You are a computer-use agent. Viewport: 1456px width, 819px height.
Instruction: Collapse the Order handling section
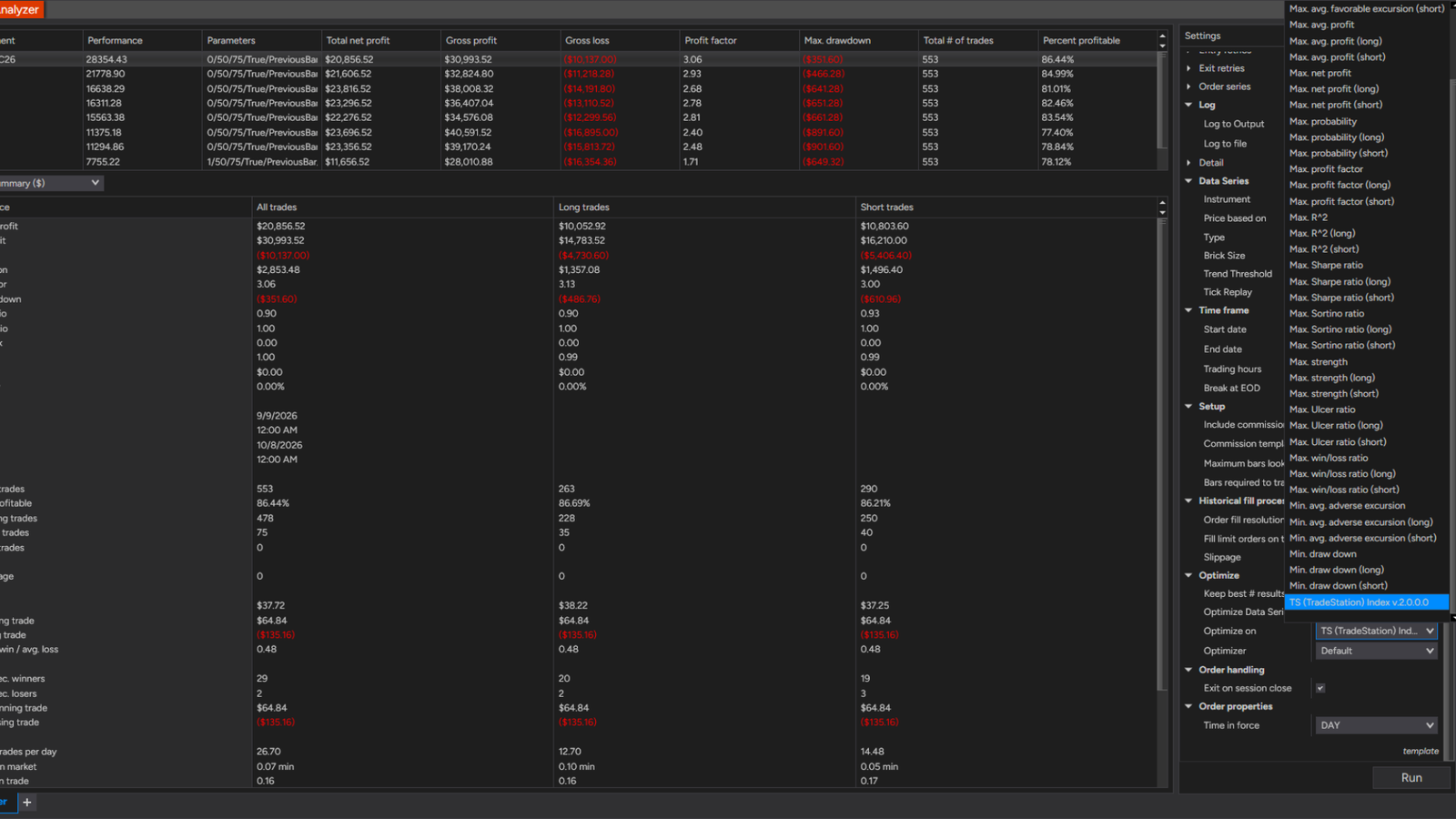point(1188,670)
